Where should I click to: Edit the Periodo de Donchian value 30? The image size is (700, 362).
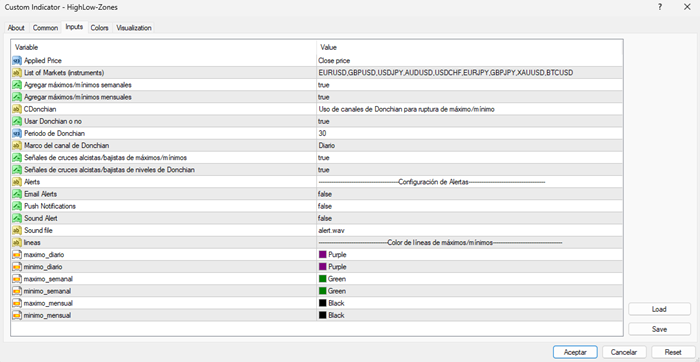tap(322, 133)
